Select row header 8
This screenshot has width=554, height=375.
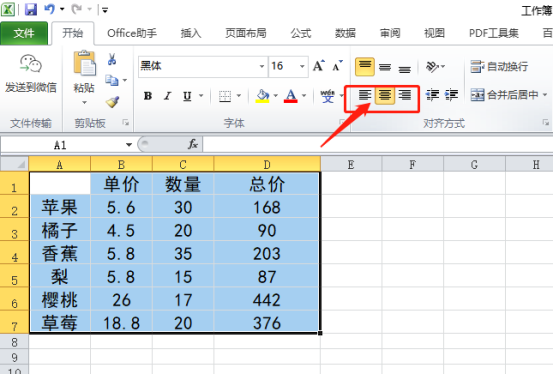[x=14, y=342]
